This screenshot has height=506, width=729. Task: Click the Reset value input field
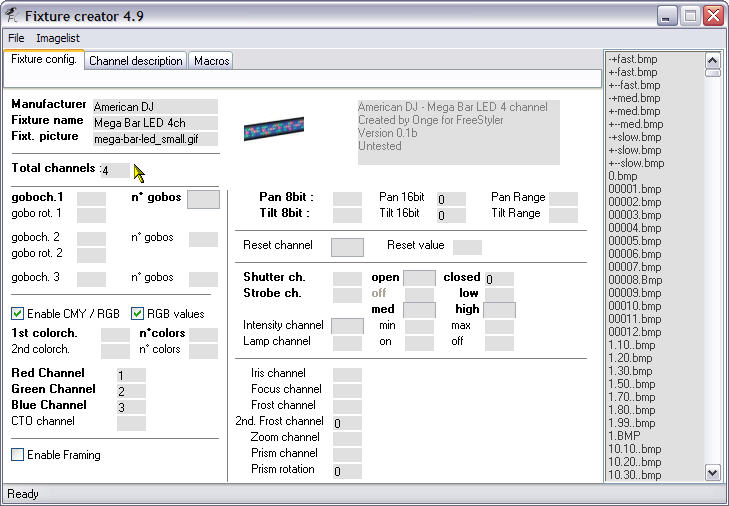pos(467,247)
